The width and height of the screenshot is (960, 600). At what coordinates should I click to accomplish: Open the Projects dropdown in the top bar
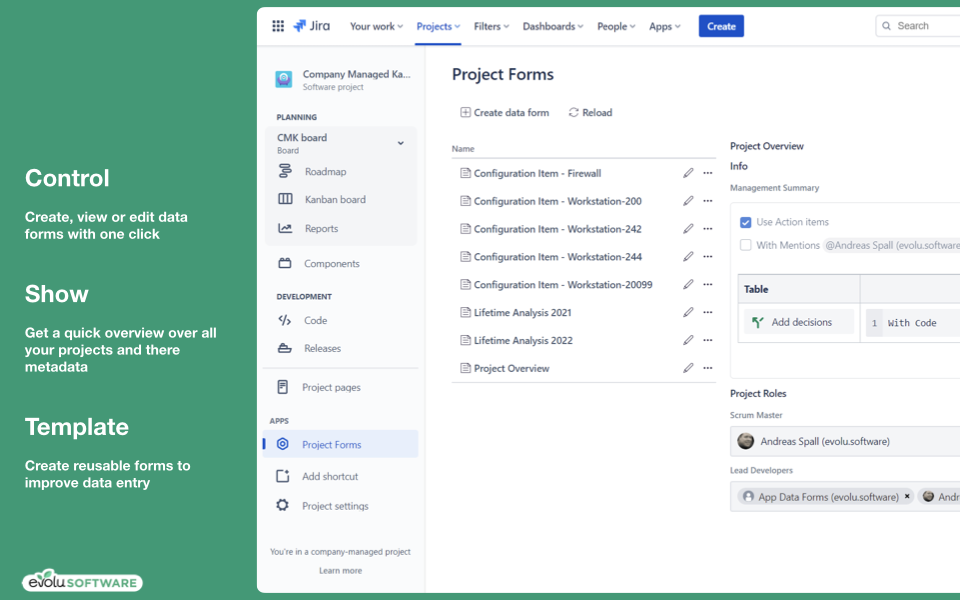coord(437,27)
